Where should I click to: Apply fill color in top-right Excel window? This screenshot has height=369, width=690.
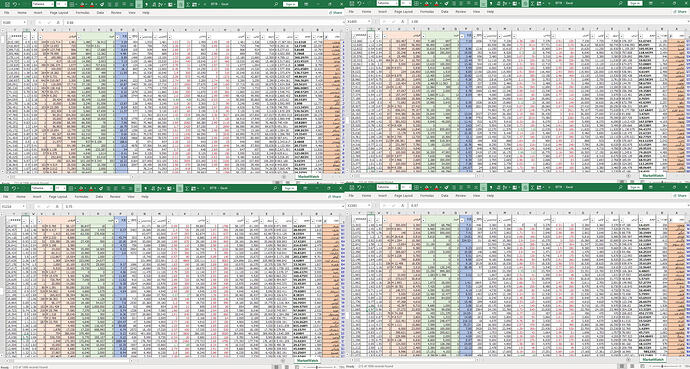427,3
